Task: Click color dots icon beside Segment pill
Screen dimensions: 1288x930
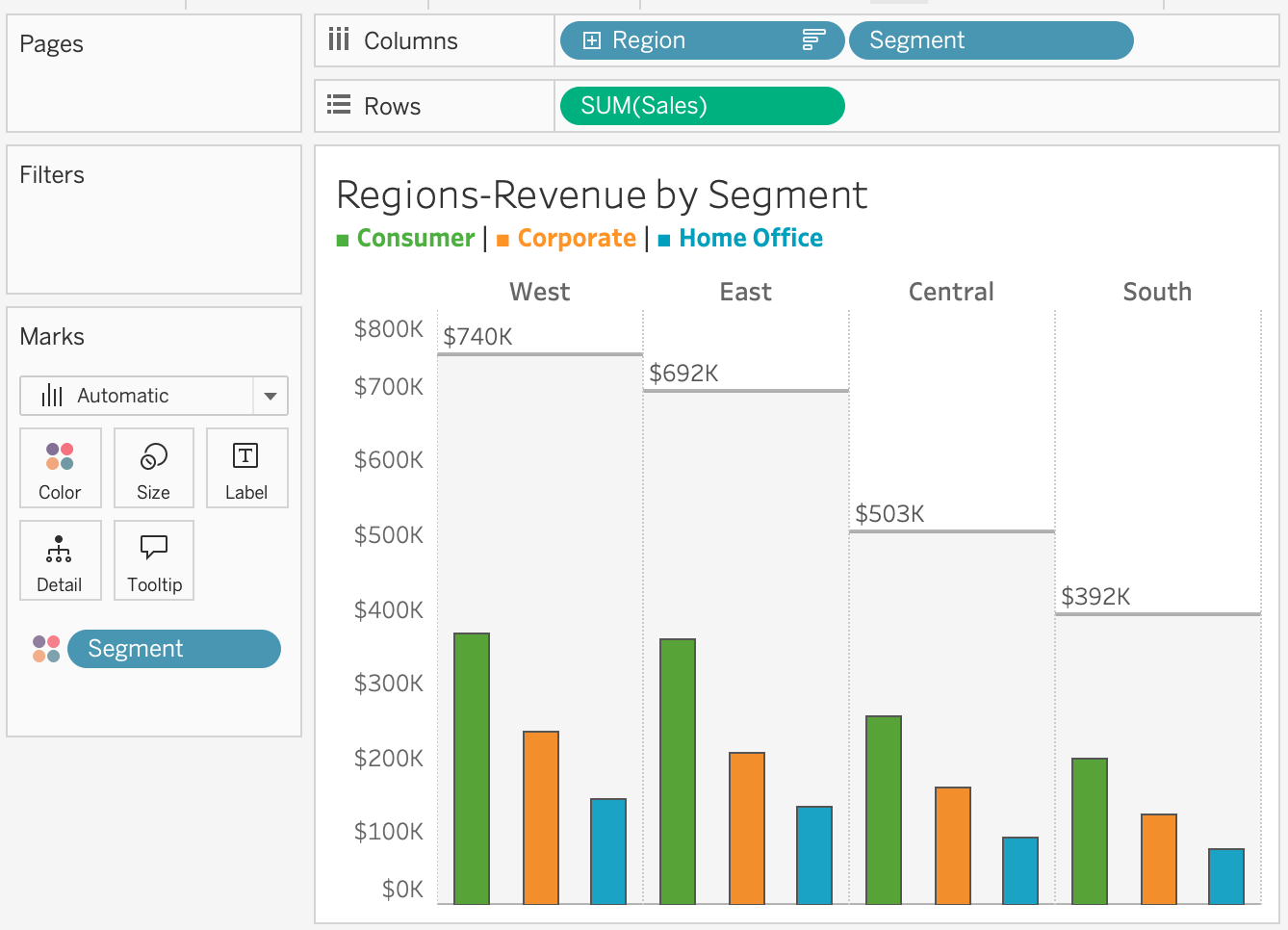Action: (46, 649)
